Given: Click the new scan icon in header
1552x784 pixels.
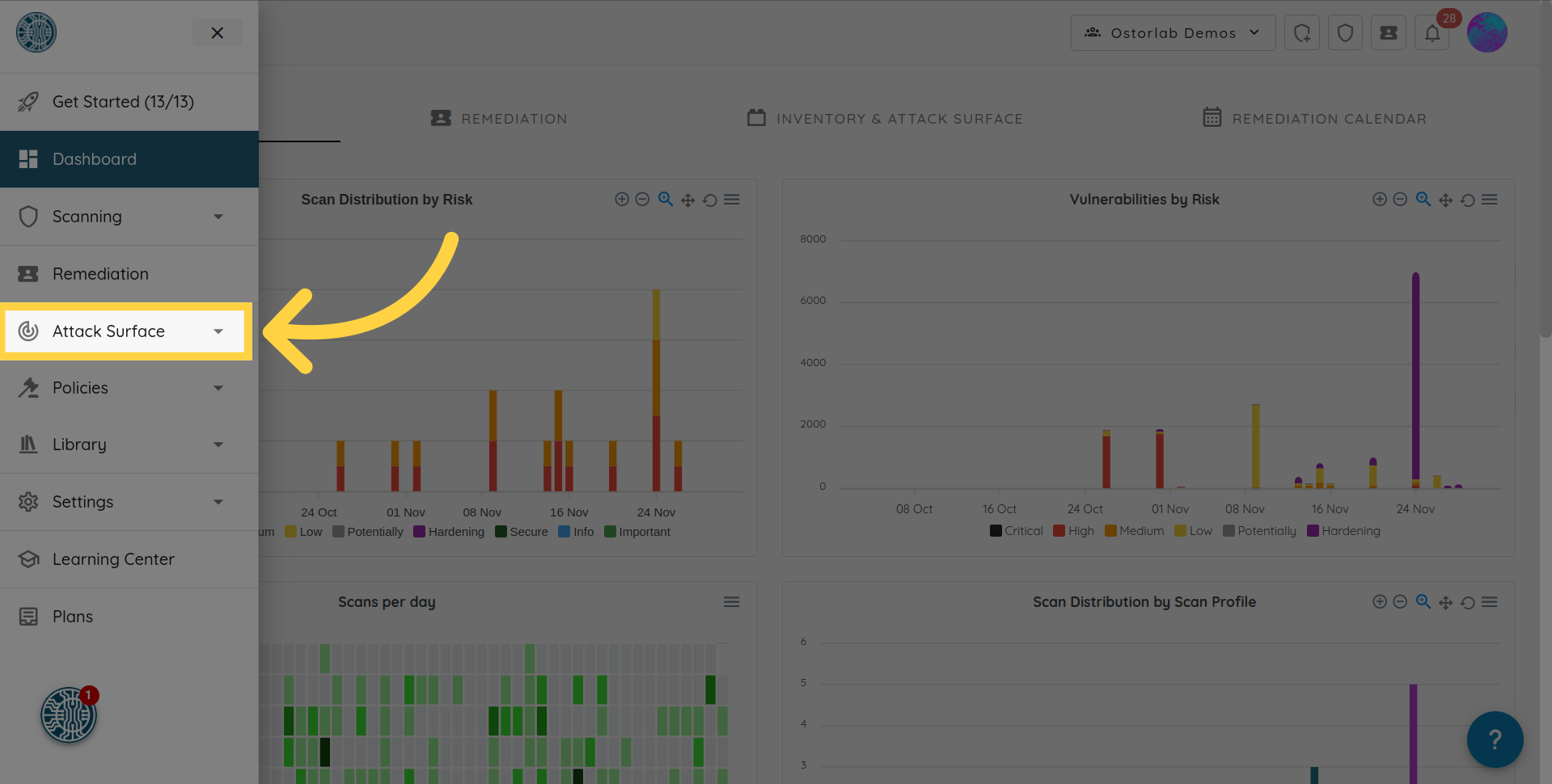Looking at the screenshot, I should coord(1302,33).
